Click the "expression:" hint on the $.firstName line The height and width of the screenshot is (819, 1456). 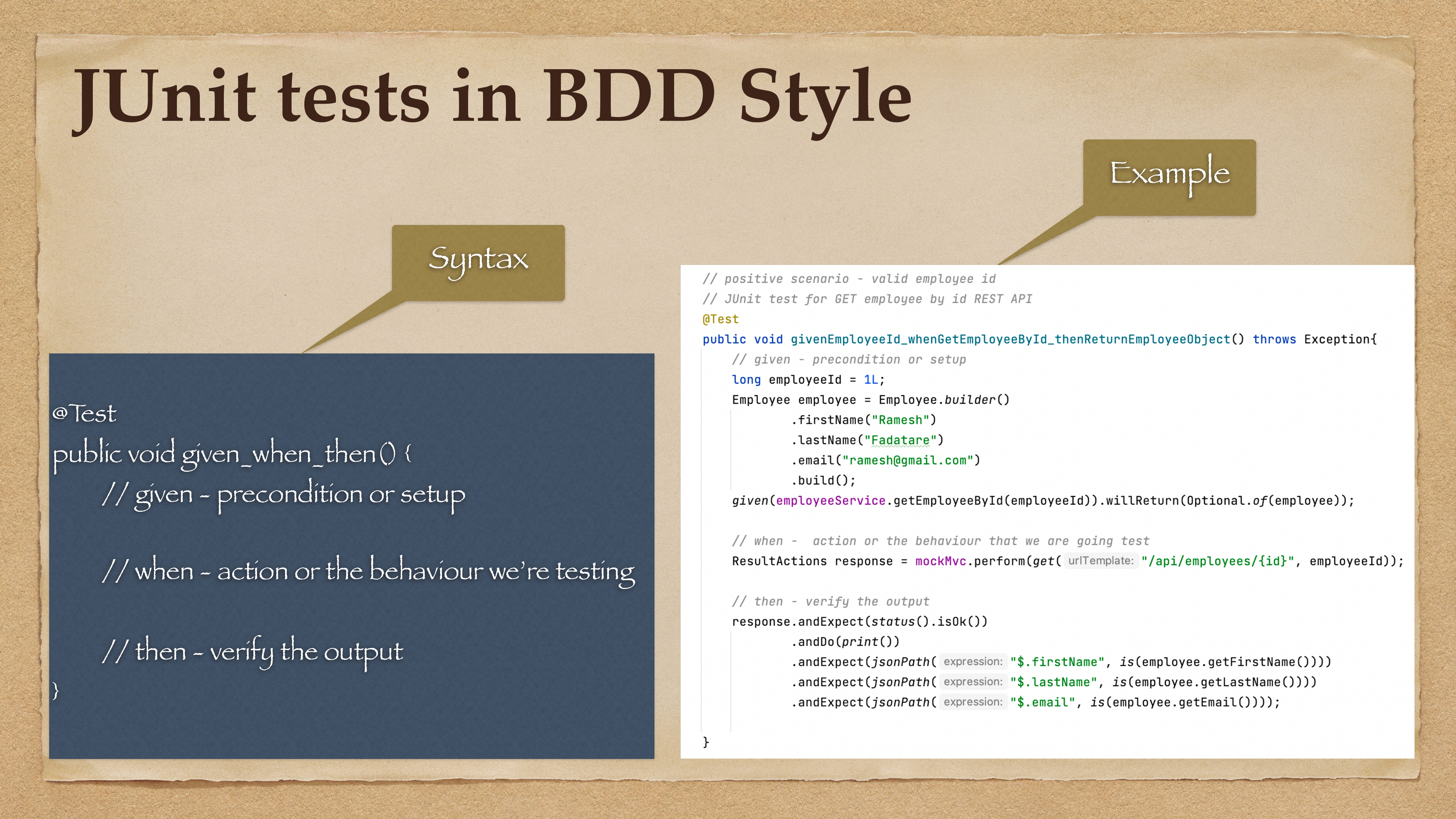(973, 662)
